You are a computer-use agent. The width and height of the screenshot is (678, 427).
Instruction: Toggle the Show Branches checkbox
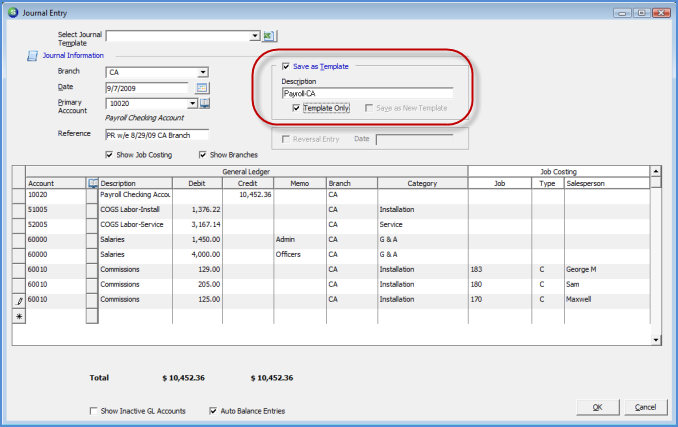coord(202,155)
